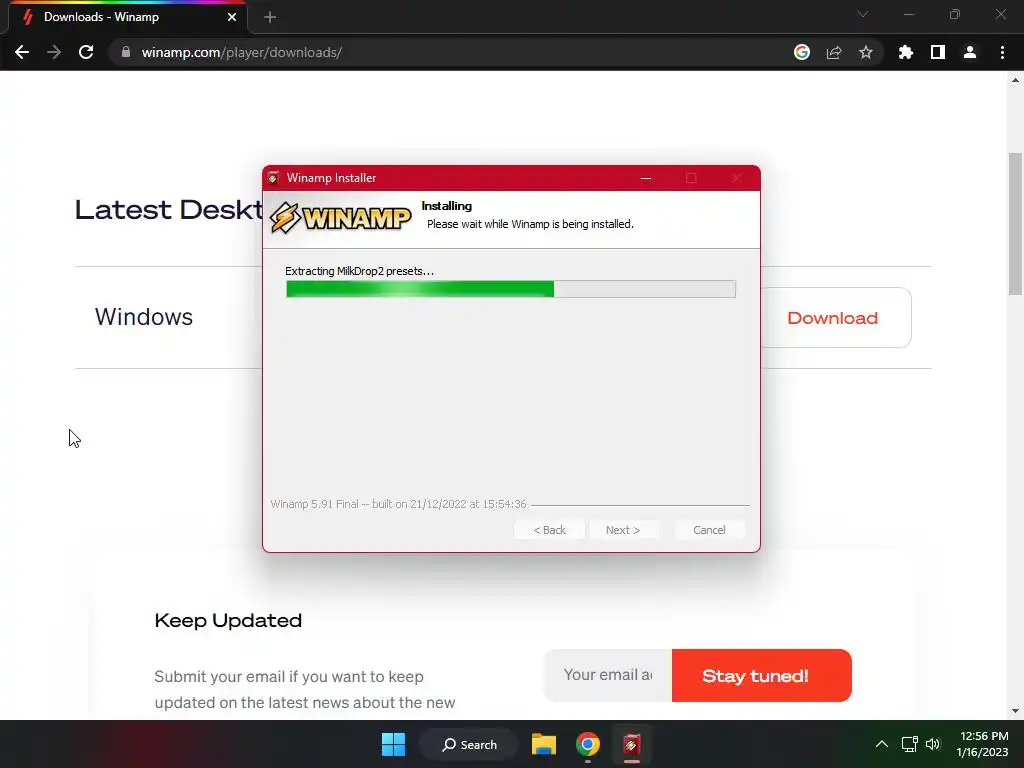1024x768 pixels.
Task: Open File Explorer from taskbar
Action: tap(543, 744)
